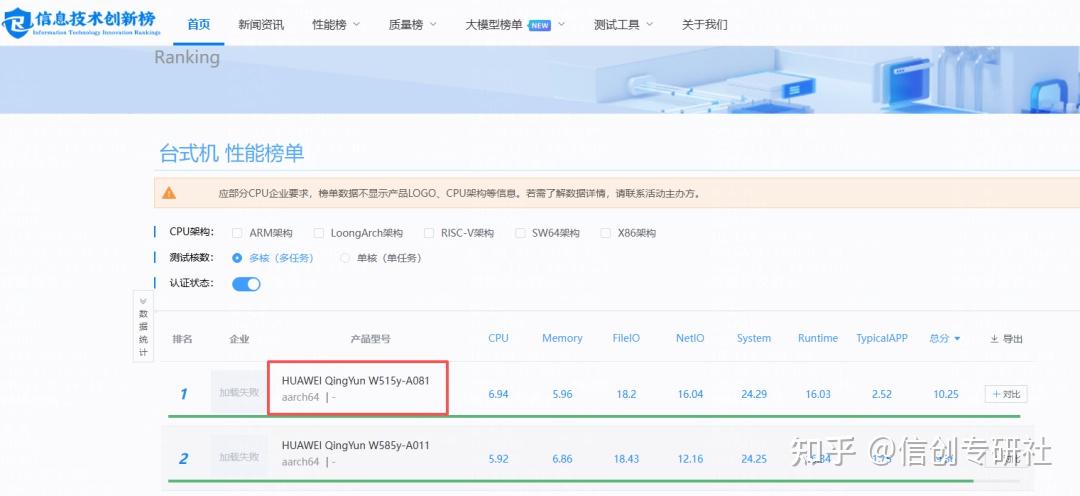This screenshot has width=1080, height=496.
Task: Click rank 1 Runtime score 16.03
Action: click(x=818, y=394)
